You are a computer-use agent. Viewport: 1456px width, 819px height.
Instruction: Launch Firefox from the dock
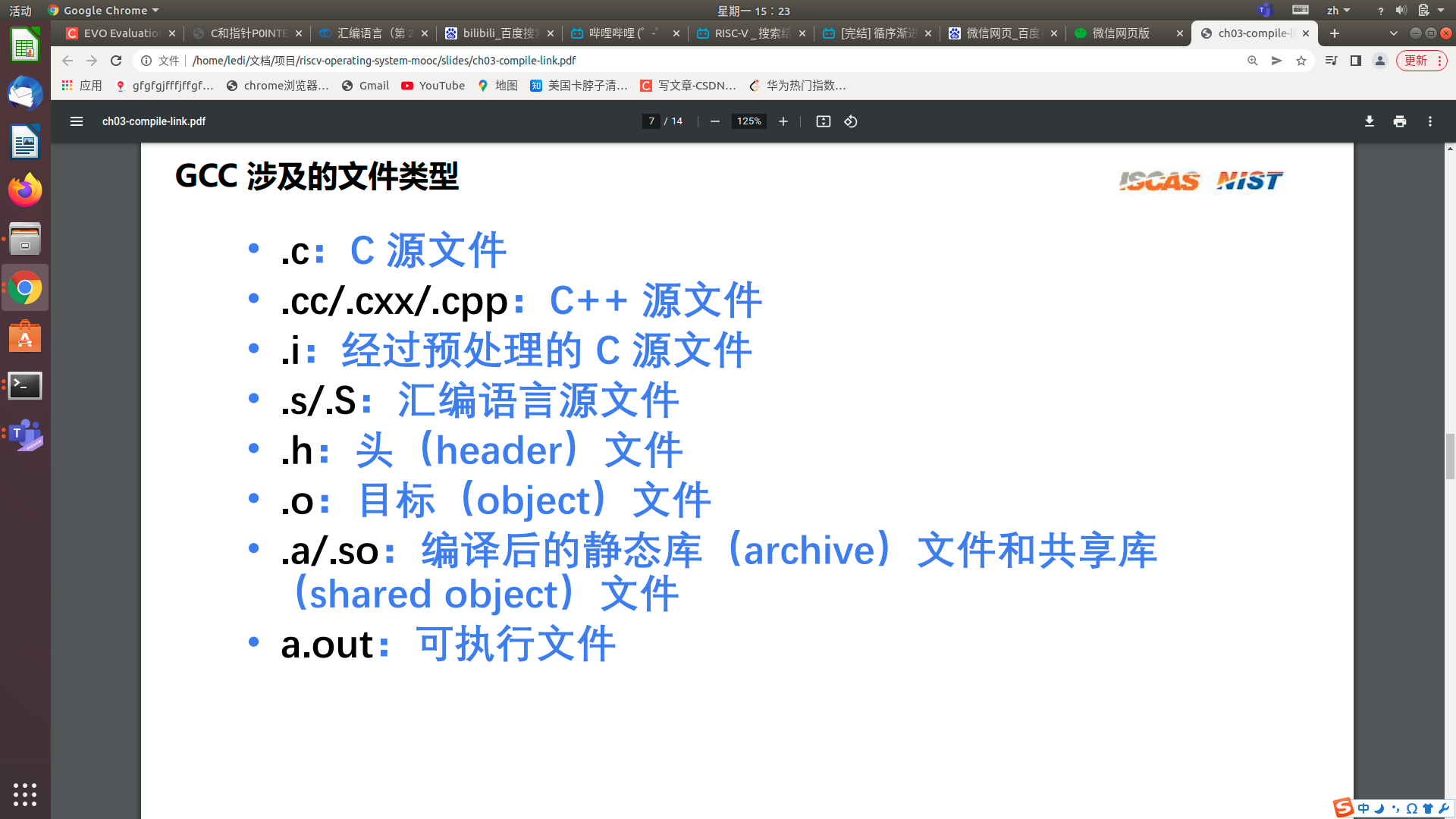coord(25,190)
